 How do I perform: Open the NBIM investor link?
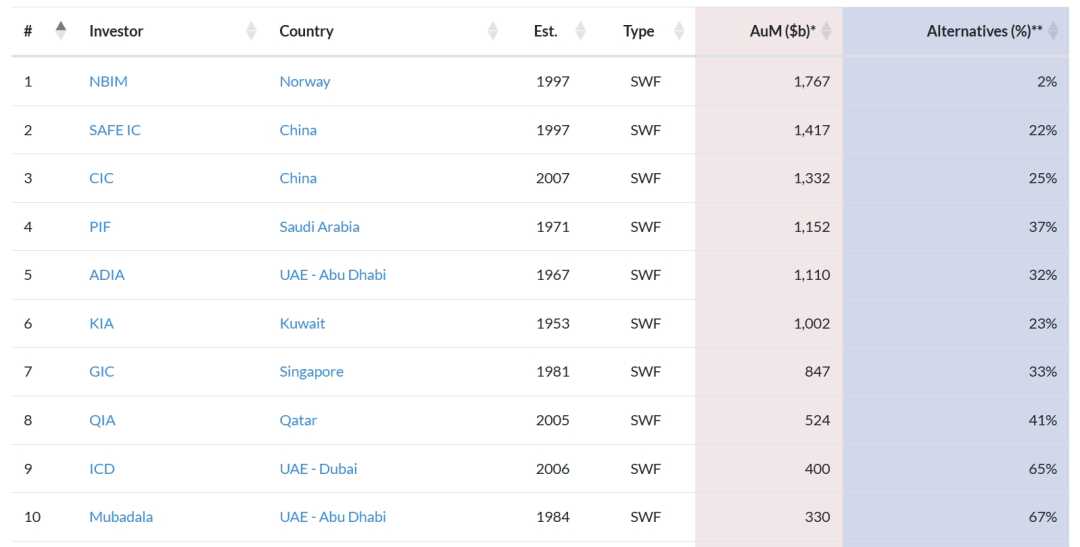pyautogui.click(x=108, y=81)
